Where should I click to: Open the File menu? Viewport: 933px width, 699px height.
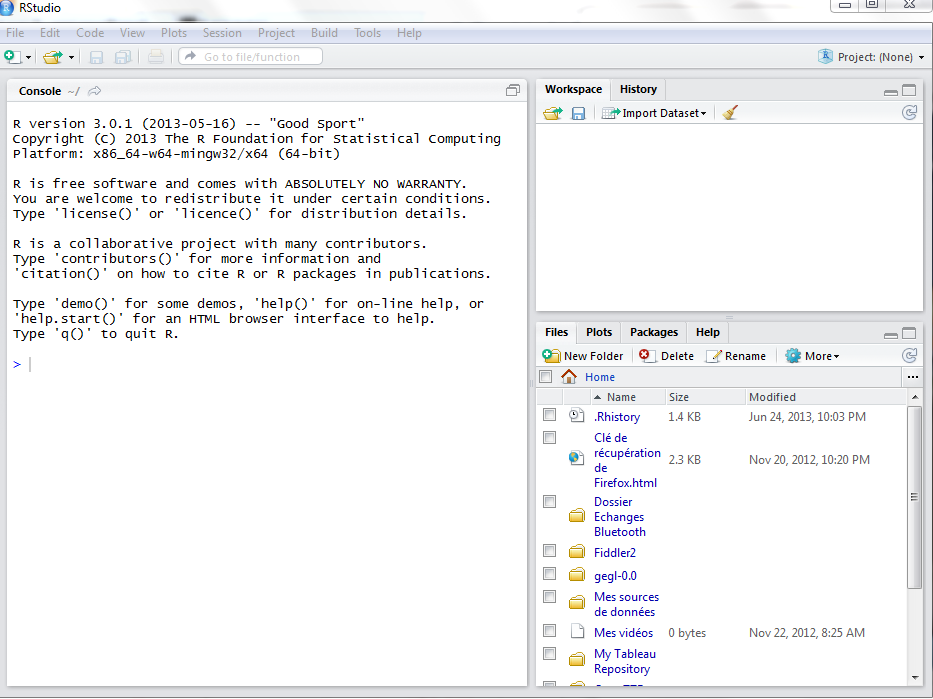15,33
